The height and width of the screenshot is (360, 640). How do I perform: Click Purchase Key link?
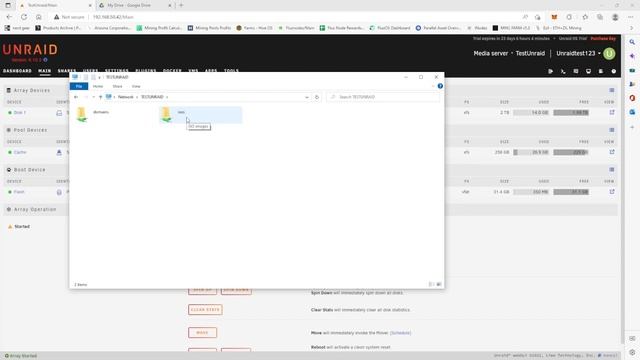(603, 38)
